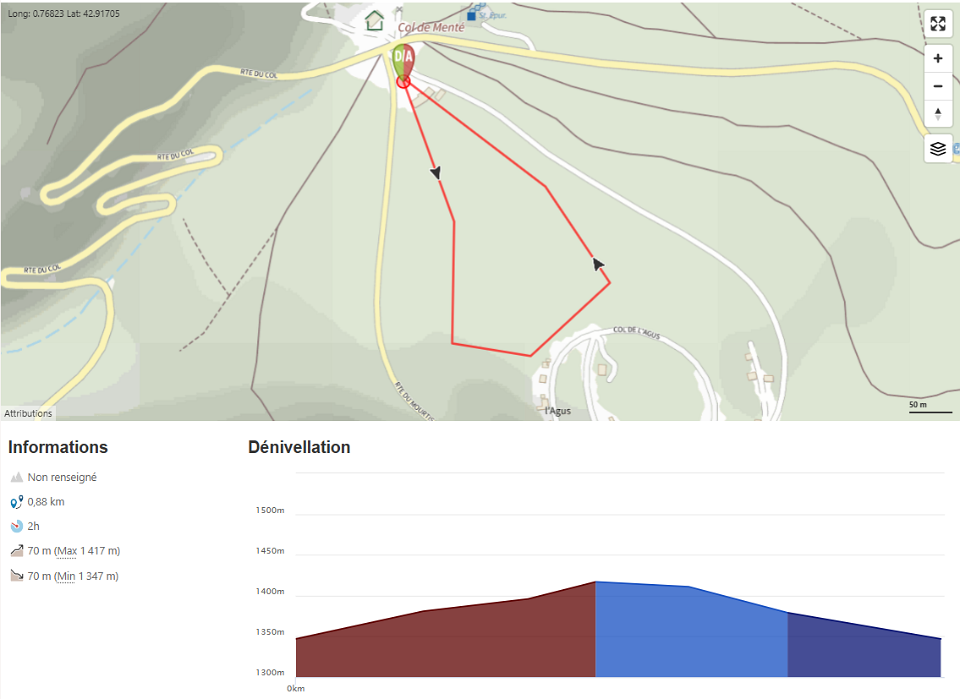Image resolution: width=960 pixels, height=699 pixels.
Task: Click the clock icon beside 2h
Action: pyautogui.click(x=16, y=526)
